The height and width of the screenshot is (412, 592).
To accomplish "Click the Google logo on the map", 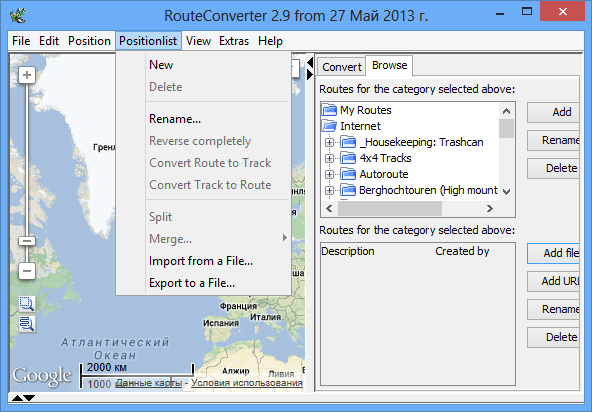I will click(42, 376).
